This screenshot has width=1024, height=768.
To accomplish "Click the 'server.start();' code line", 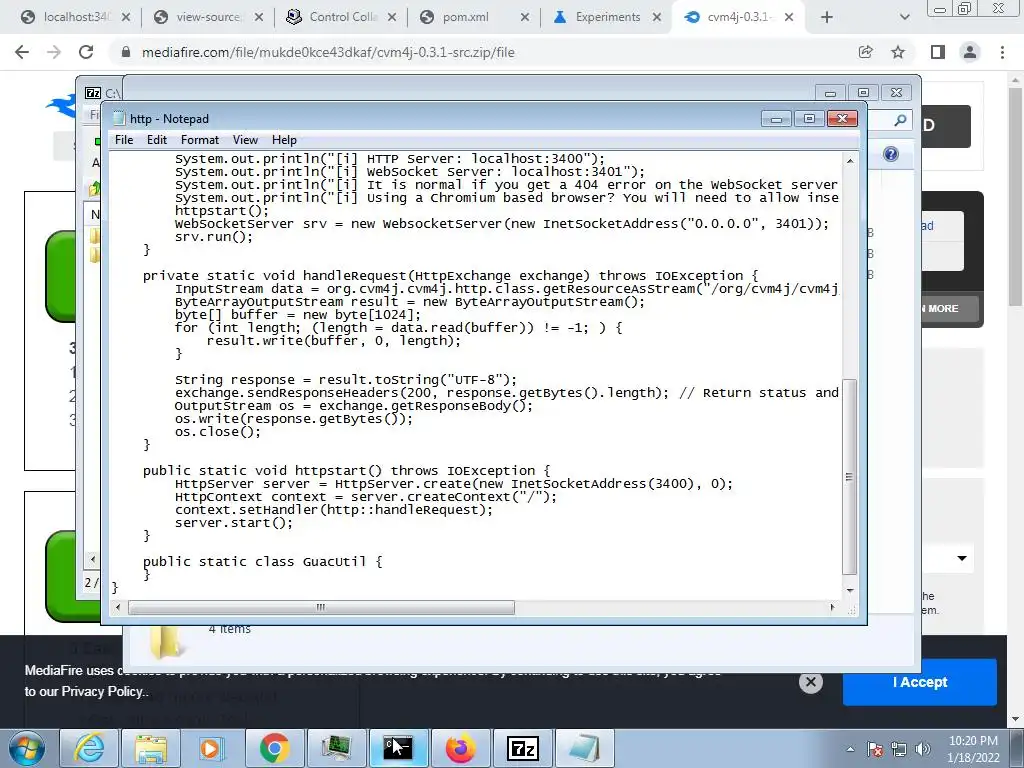I will 234,522.
